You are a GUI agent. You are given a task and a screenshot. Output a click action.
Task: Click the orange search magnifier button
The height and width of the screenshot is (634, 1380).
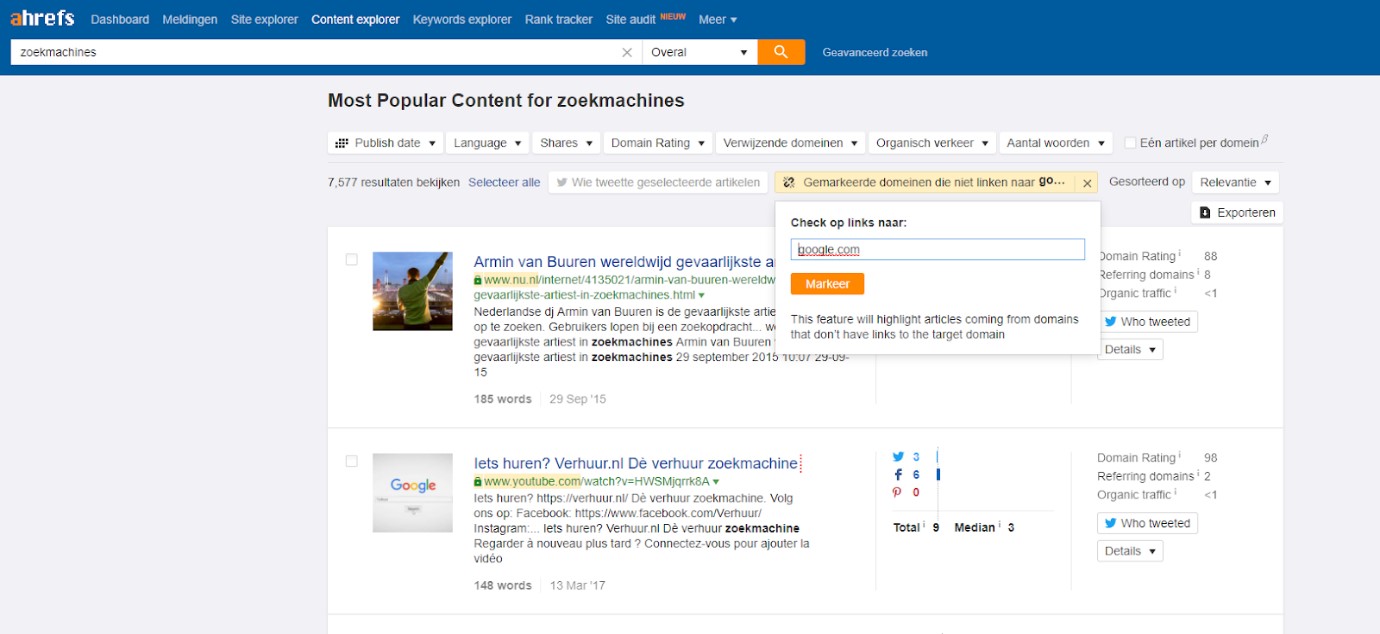click(781, 52)
